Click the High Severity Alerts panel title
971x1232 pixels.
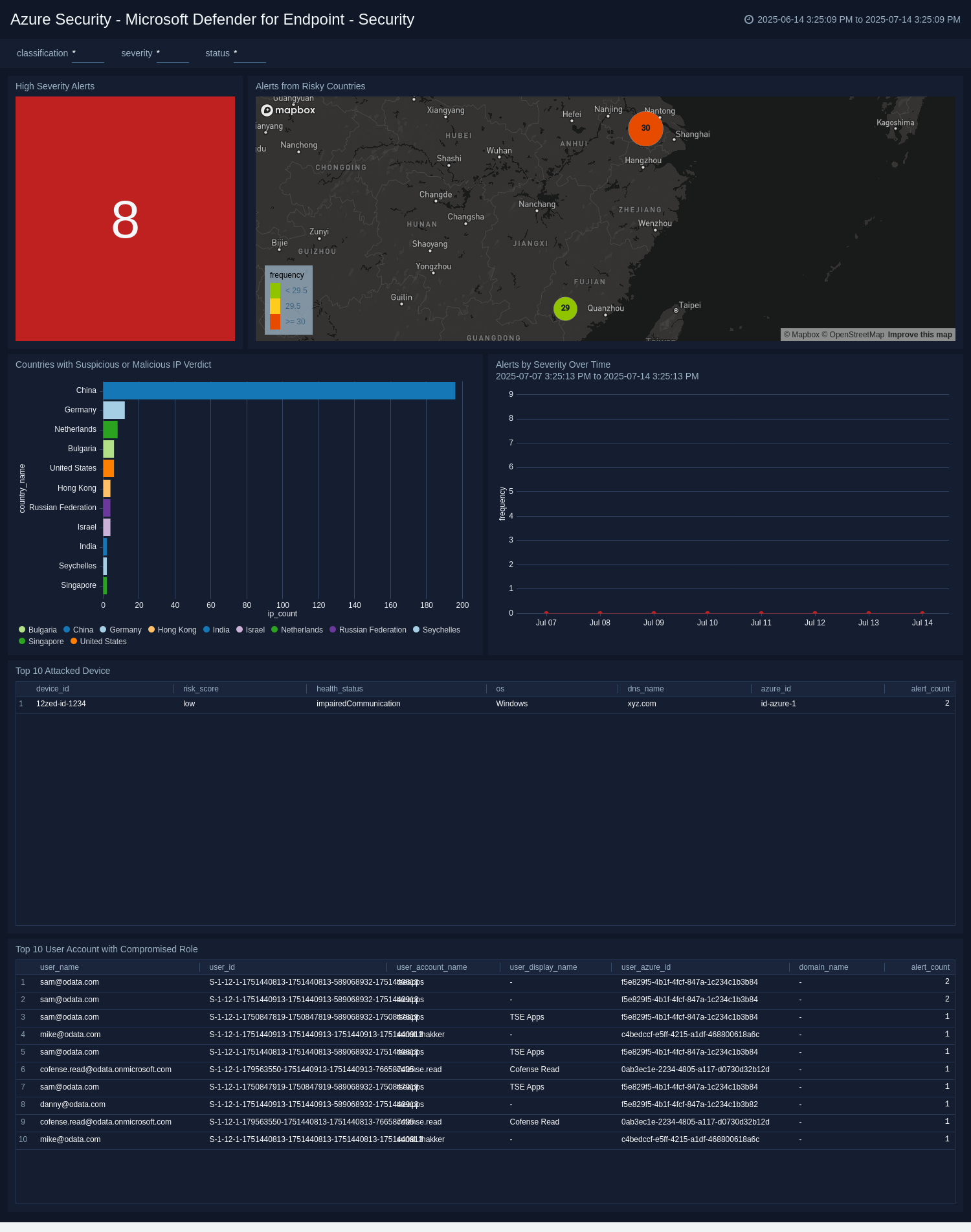pos(55,86)
